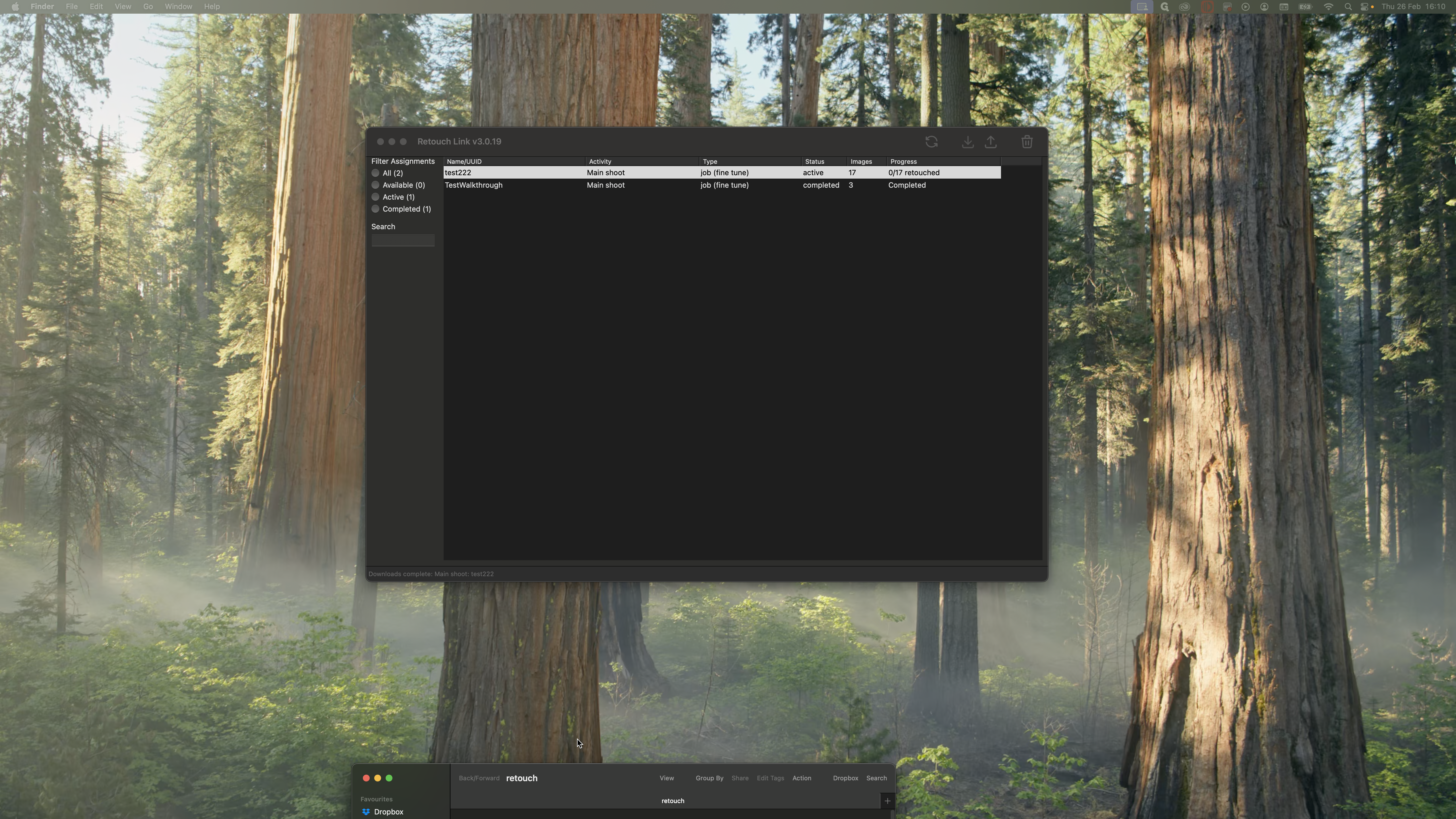Select the Completed (1) filter
The height and width of the screenshot is (819, 1456).
tap(376, 208)
